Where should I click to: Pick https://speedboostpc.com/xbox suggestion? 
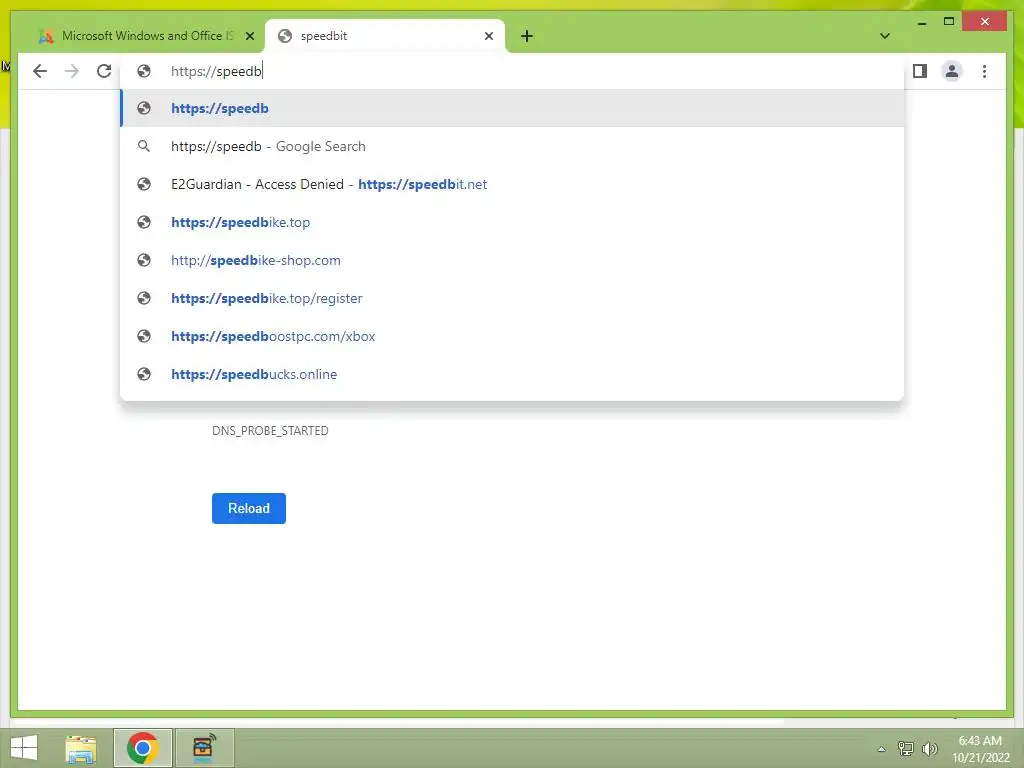512,336
